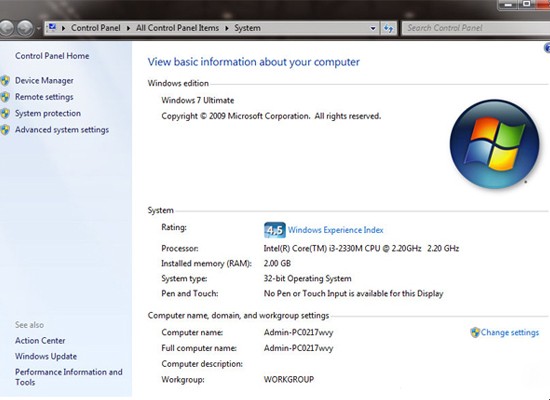
Task: Click the refresh icon beside address bar
Action: pyautogui.click(x=388, y=28)
